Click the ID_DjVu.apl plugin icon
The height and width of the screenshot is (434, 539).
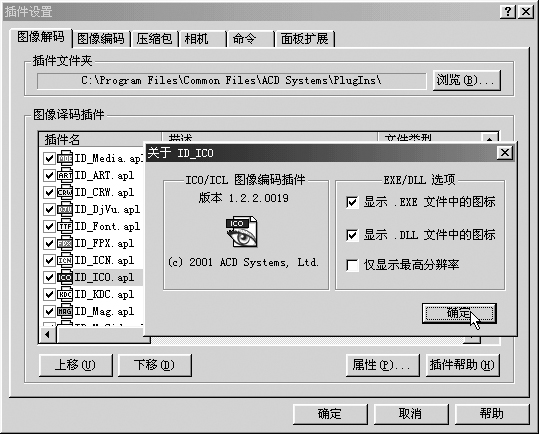pyautogui.click(x=65, y=209)
